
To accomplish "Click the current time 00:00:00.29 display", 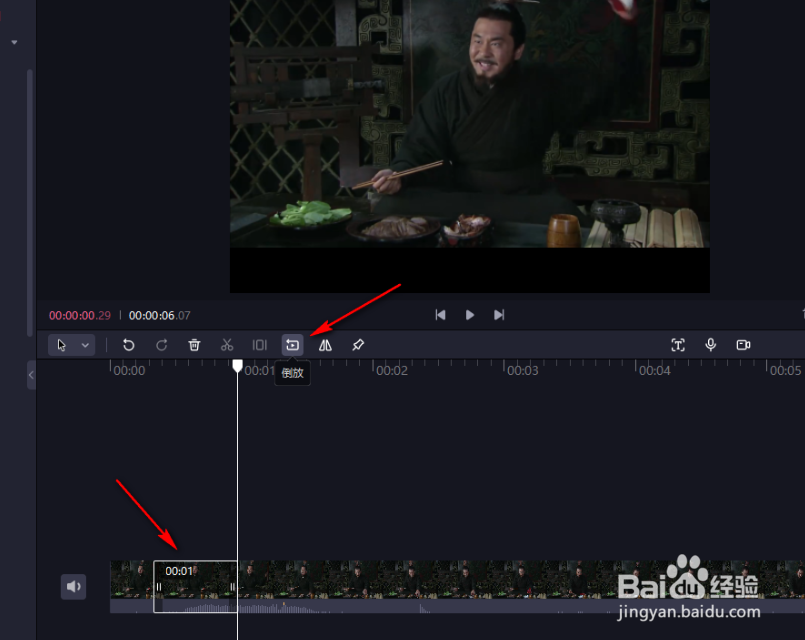I will [80, 316].
